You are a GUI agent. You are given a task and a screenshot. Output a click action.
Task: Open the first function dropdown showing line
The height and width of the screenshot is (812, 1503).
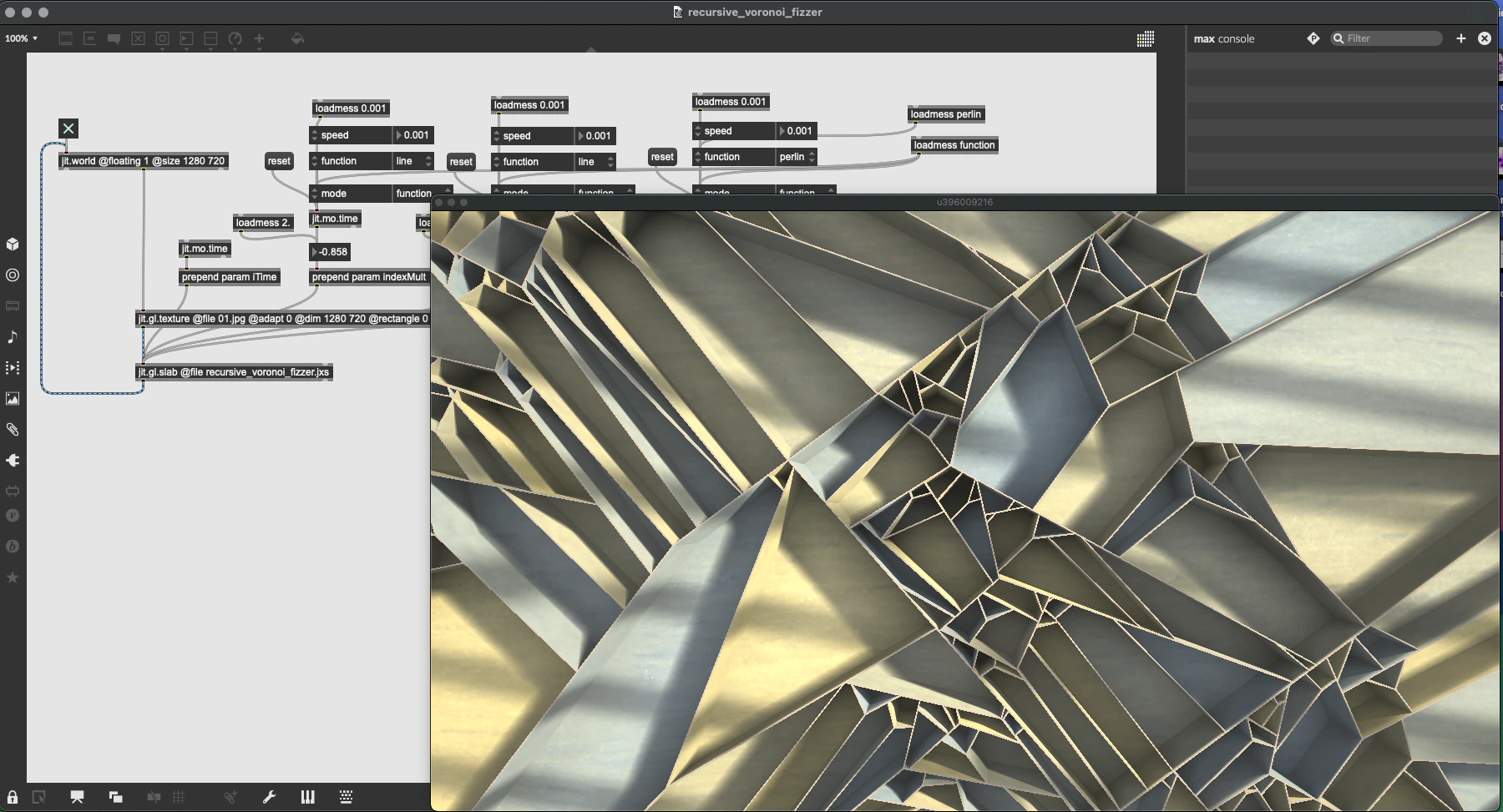pyautogui.click(x=413, y=161)
